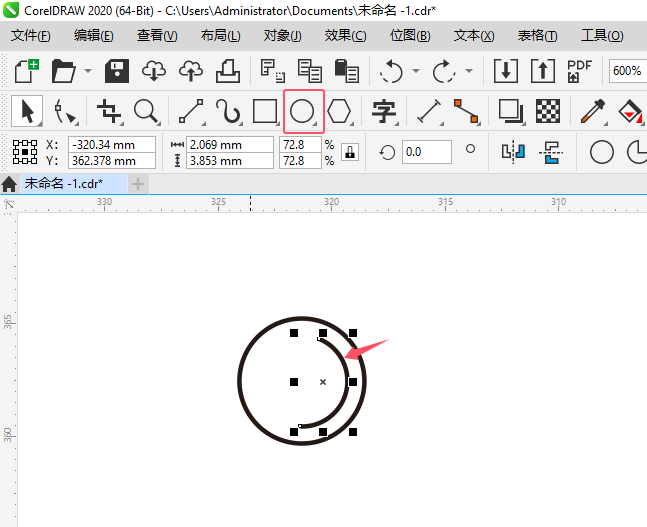
Task: Select the Freehand line tool
Action: [x=191, y=111]
